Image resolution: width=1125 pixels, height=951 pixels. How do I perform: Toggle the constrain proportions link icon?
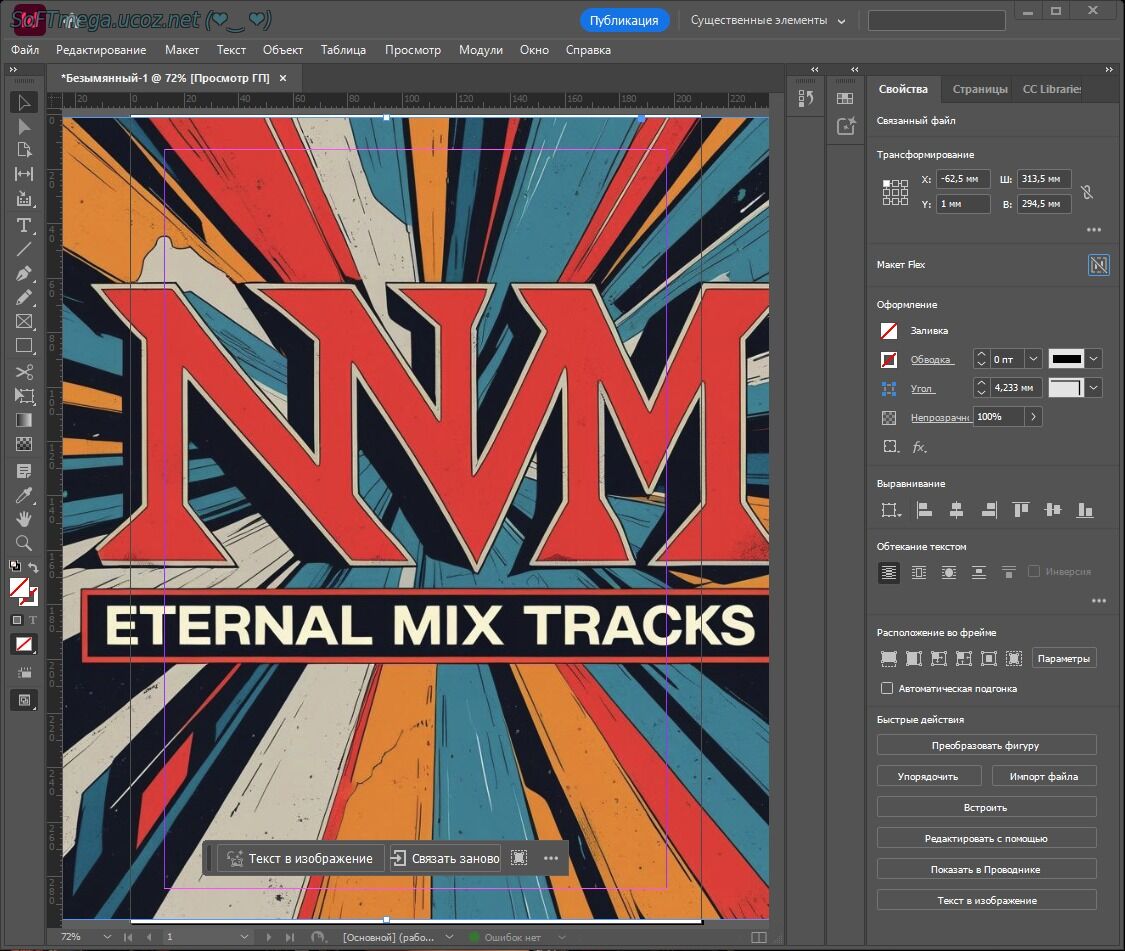pos(1087,191)
